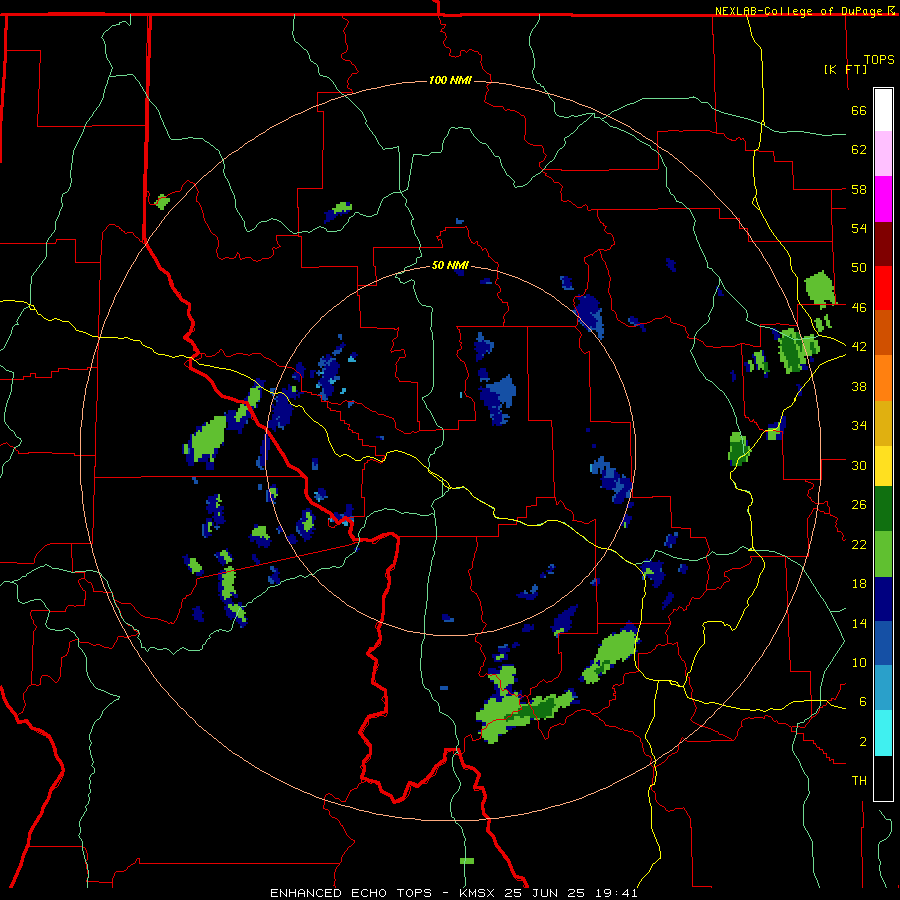Screen dimensions: 900x900
Task: Select the bright red legend swatch
Action: (x=883, y=288)
